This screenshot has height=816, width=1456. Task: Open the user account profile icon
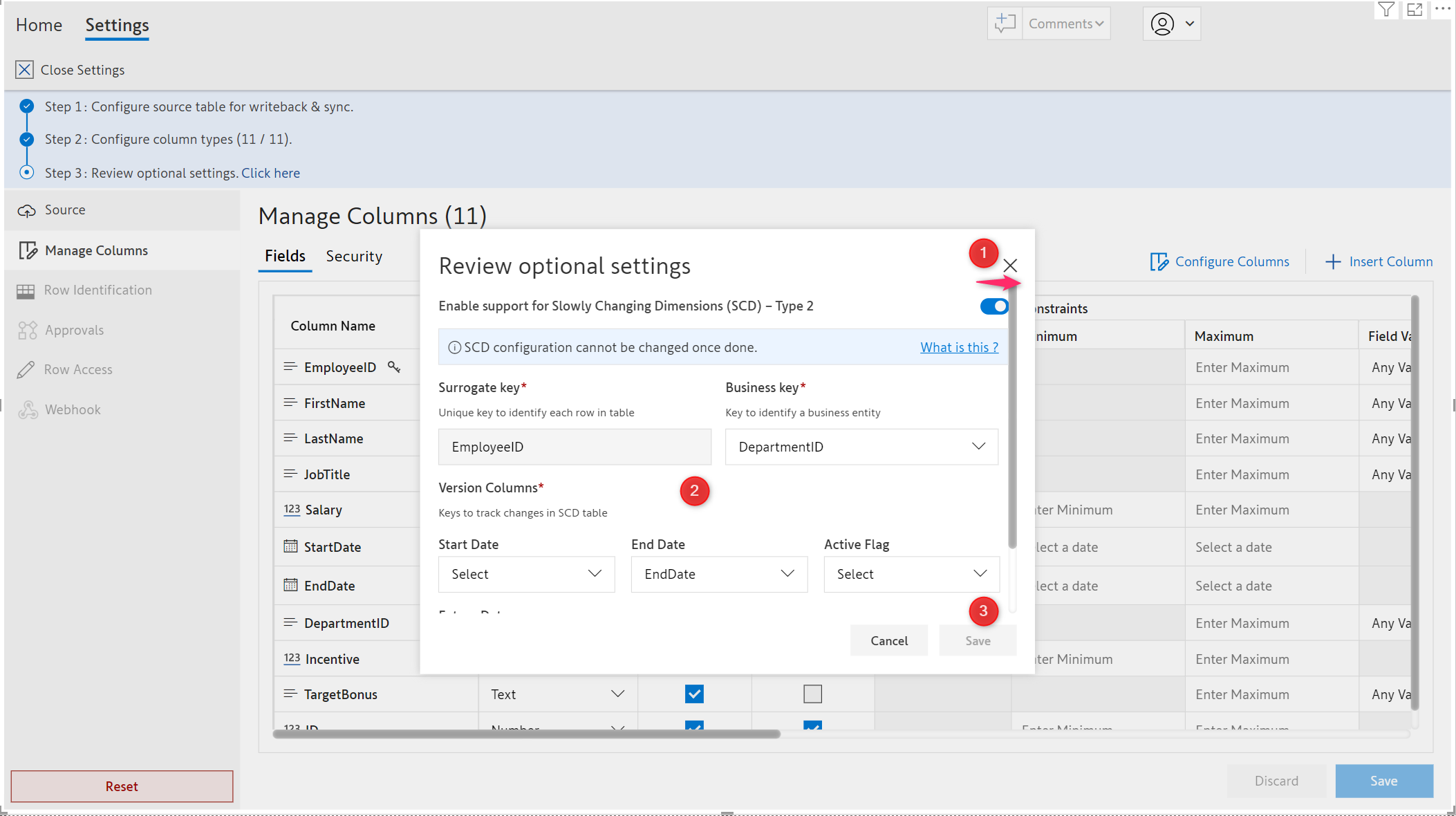[1162, 24]
